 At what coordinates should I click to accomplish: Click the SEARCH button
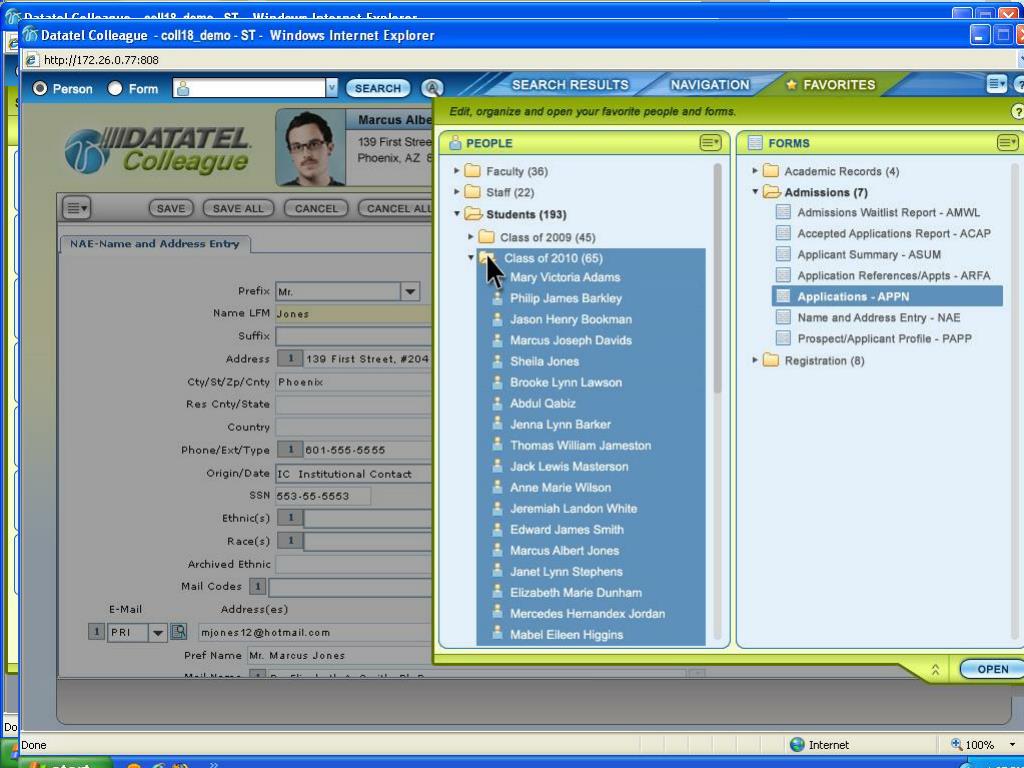[x=377, y=88]
